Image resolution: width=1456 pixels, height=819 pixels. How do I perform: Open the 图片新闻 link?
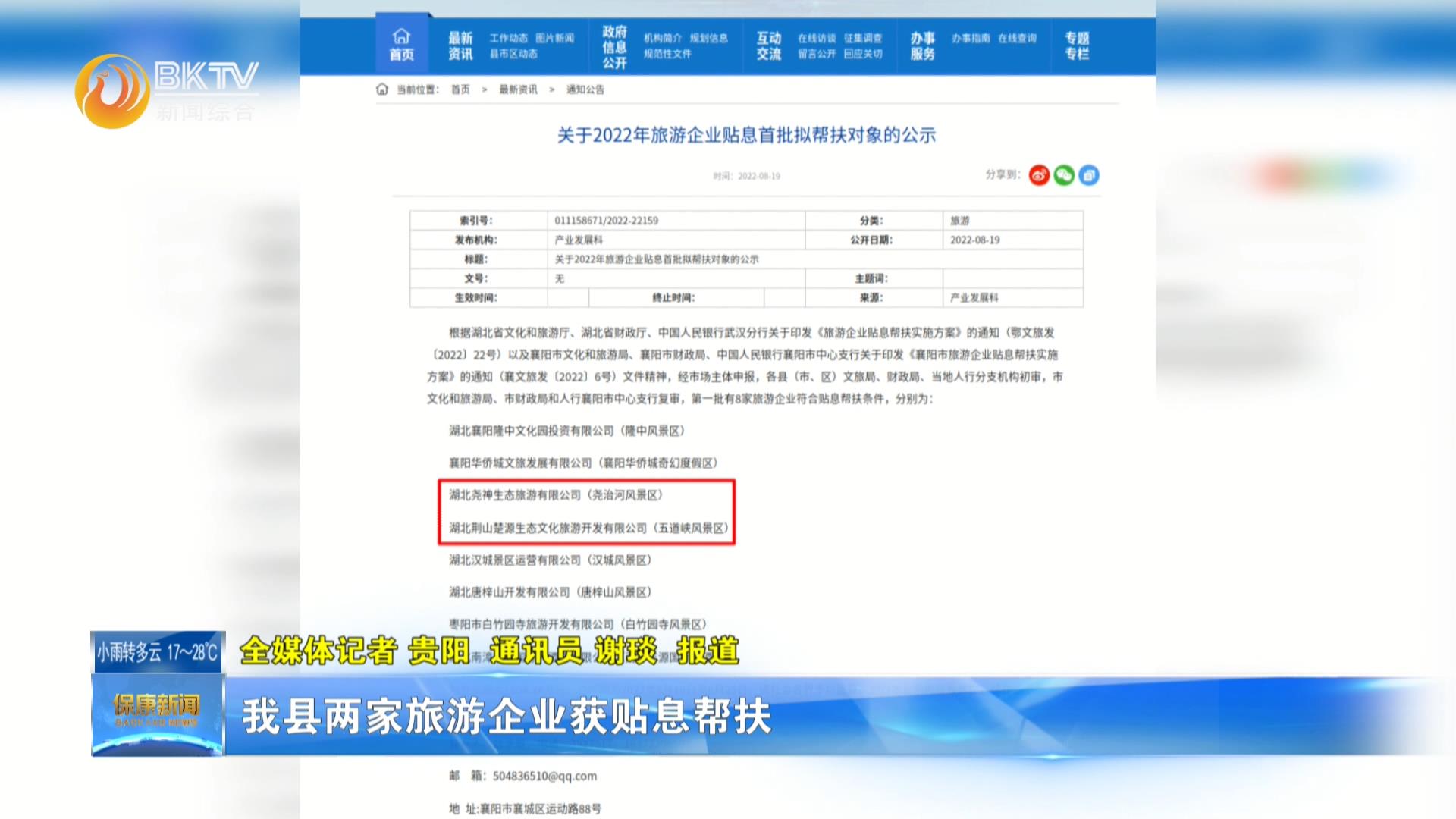(554, 38)
